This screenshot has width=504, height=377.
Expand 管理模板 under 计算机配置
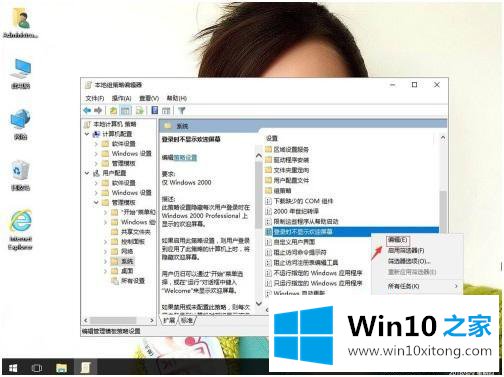96,163
